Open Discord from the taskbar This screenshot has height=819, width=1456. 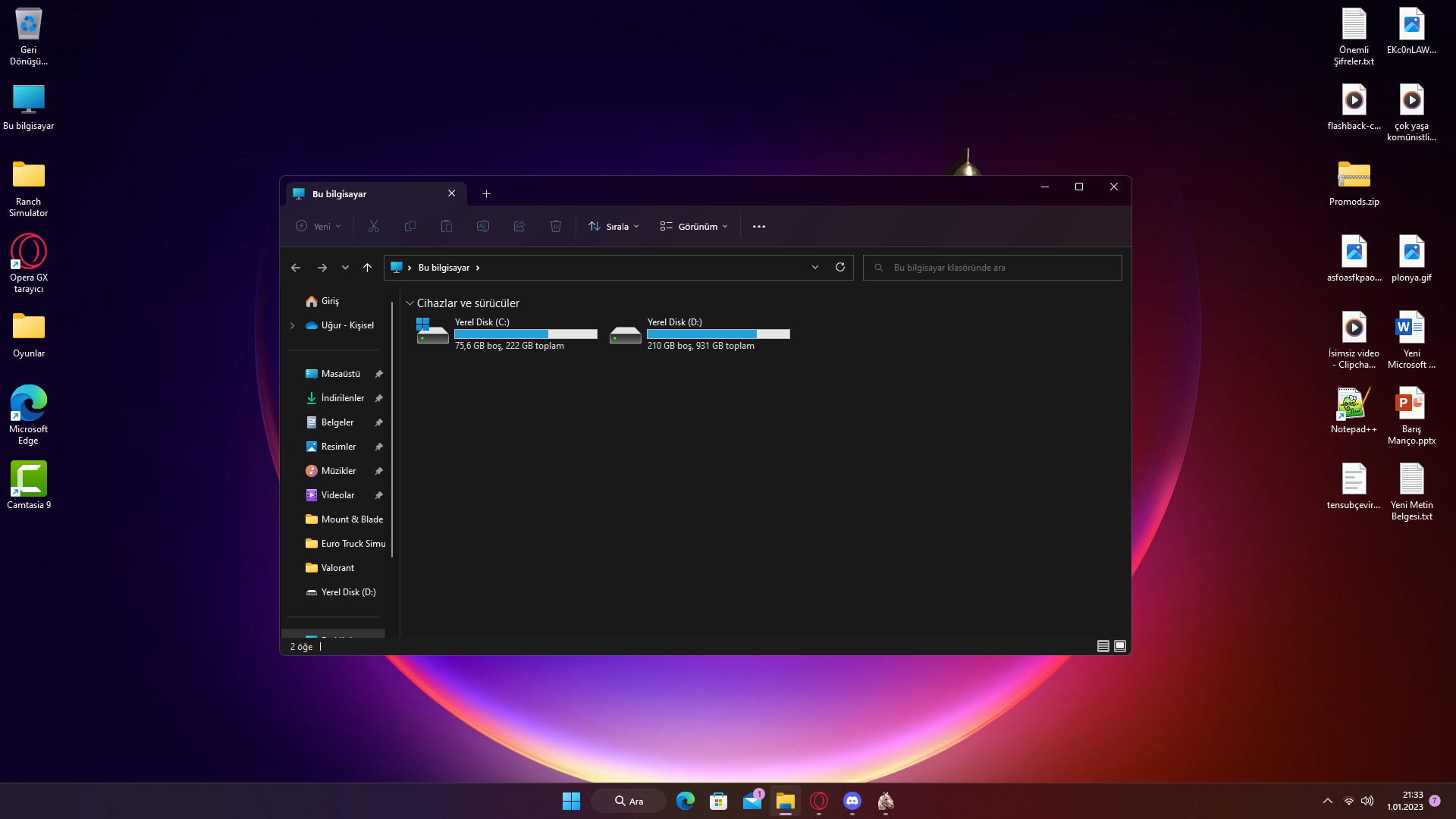[852, 801]
